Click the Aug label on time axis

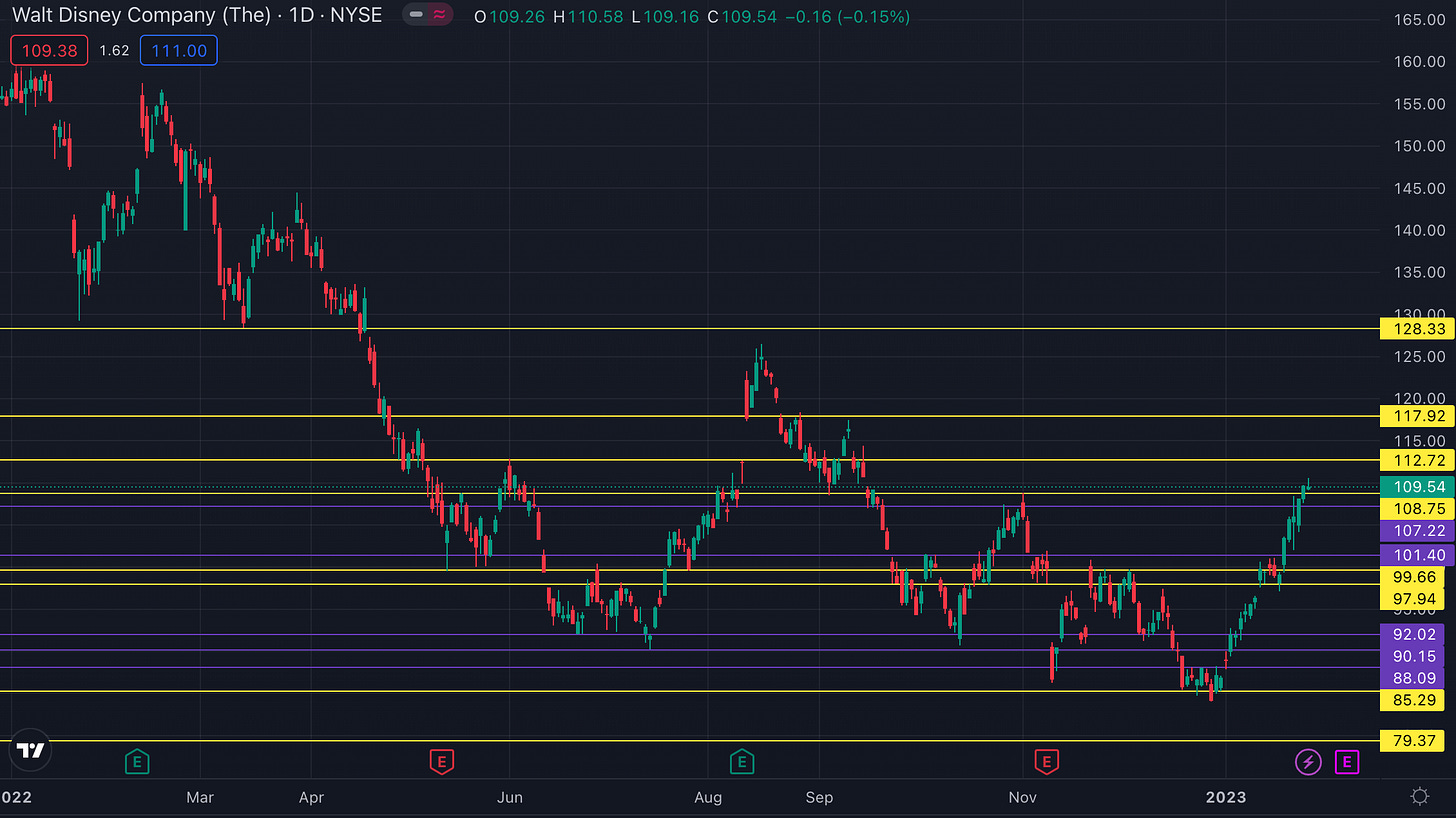pos(708,797)
